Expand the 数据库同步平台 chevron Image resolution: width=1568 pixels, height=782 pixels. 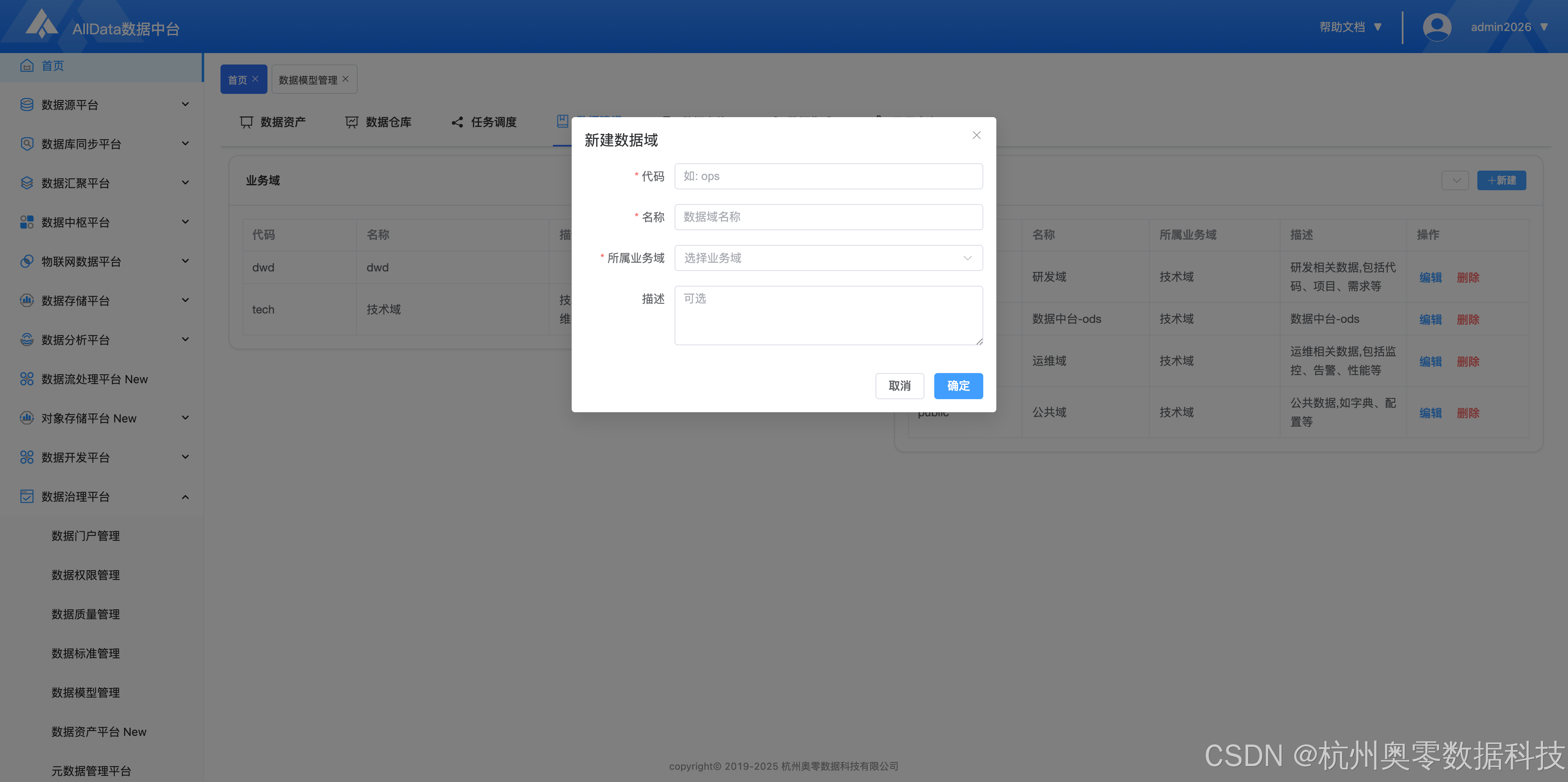click(x=186, y=144)
